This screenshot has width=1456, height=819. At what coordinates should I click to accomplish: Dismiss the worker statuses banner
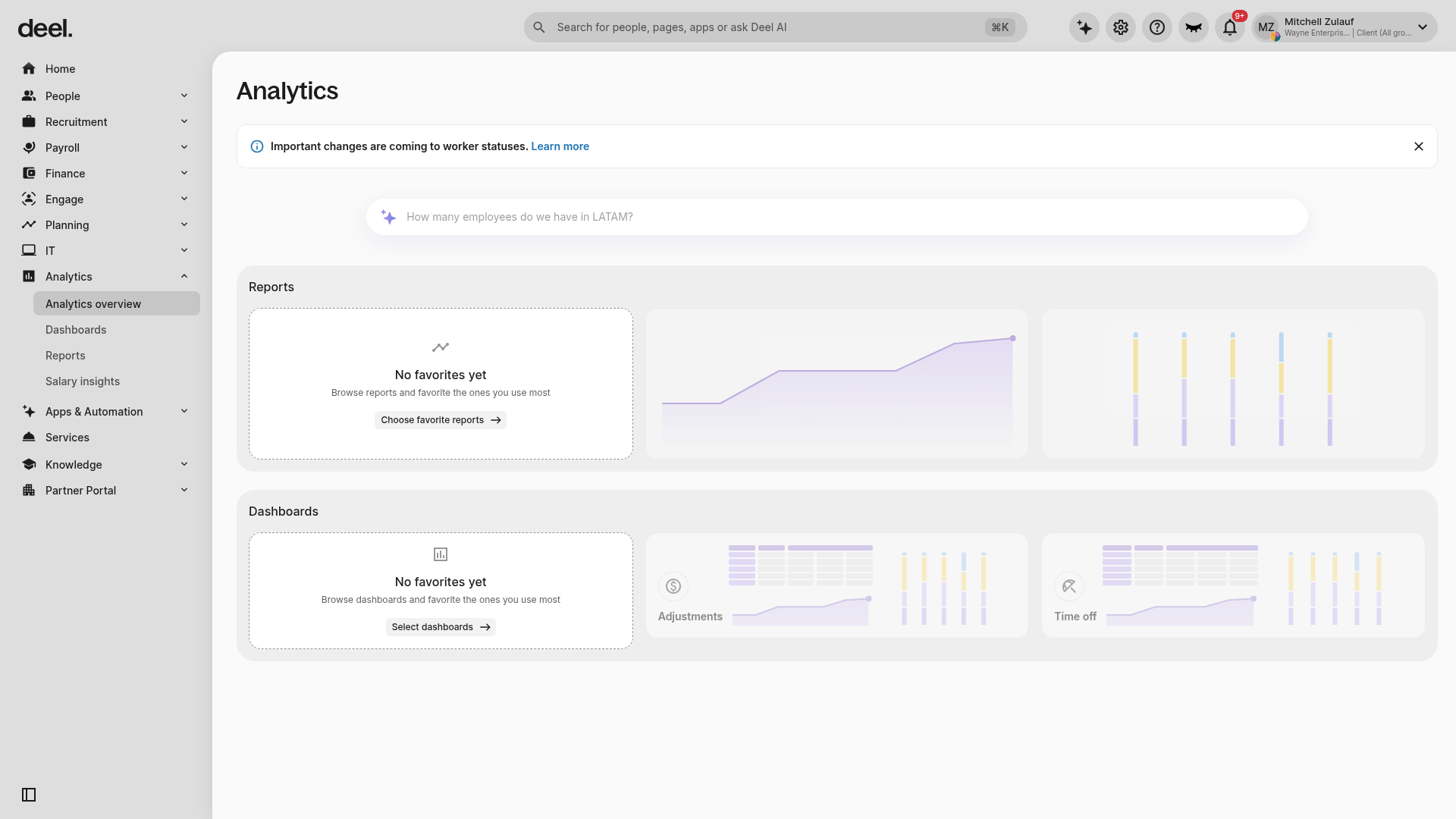tap(1419, 146)
